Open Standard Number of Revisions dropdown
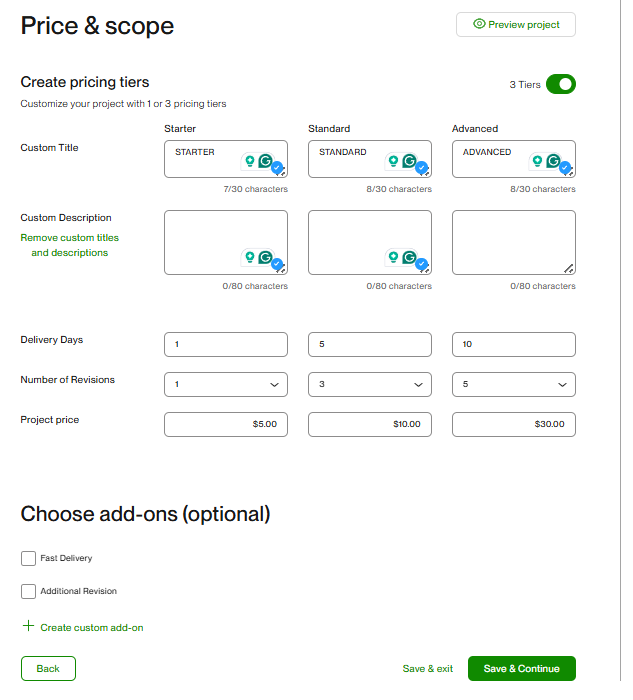Image resolution: width=633 pixels, height=700 pixels. click(370, 384)
